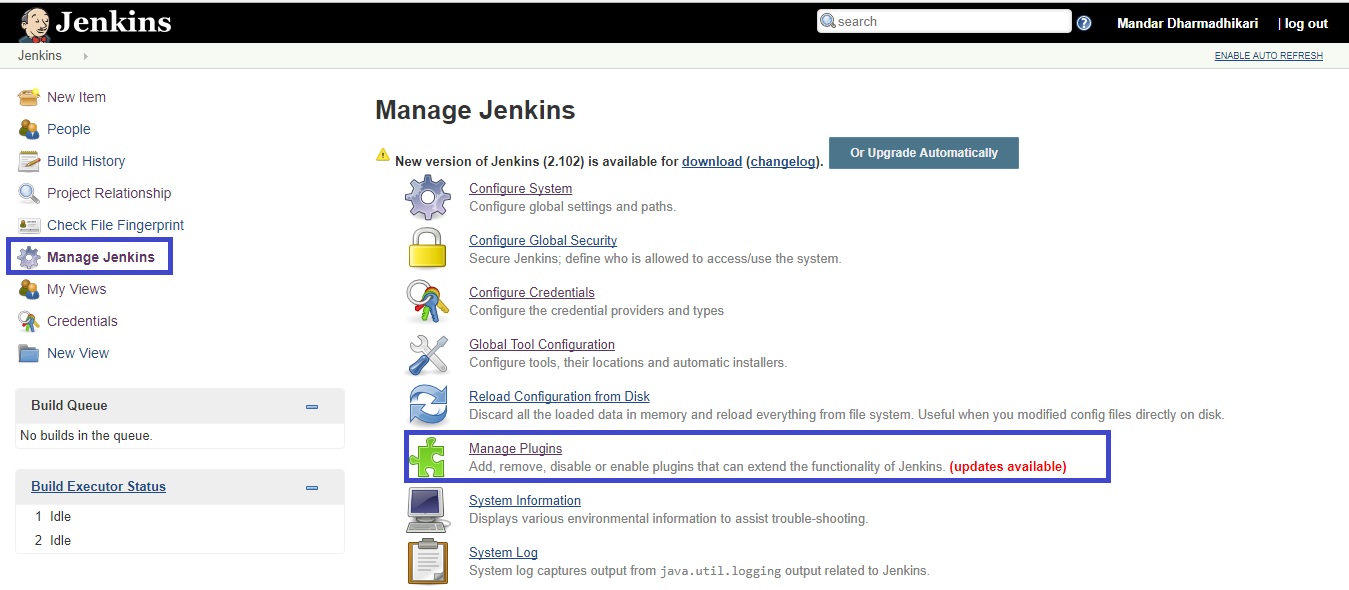1349x590 pixels.
Task: Open the Check File Fingerprint sidebar link
Action: [115, 225]
